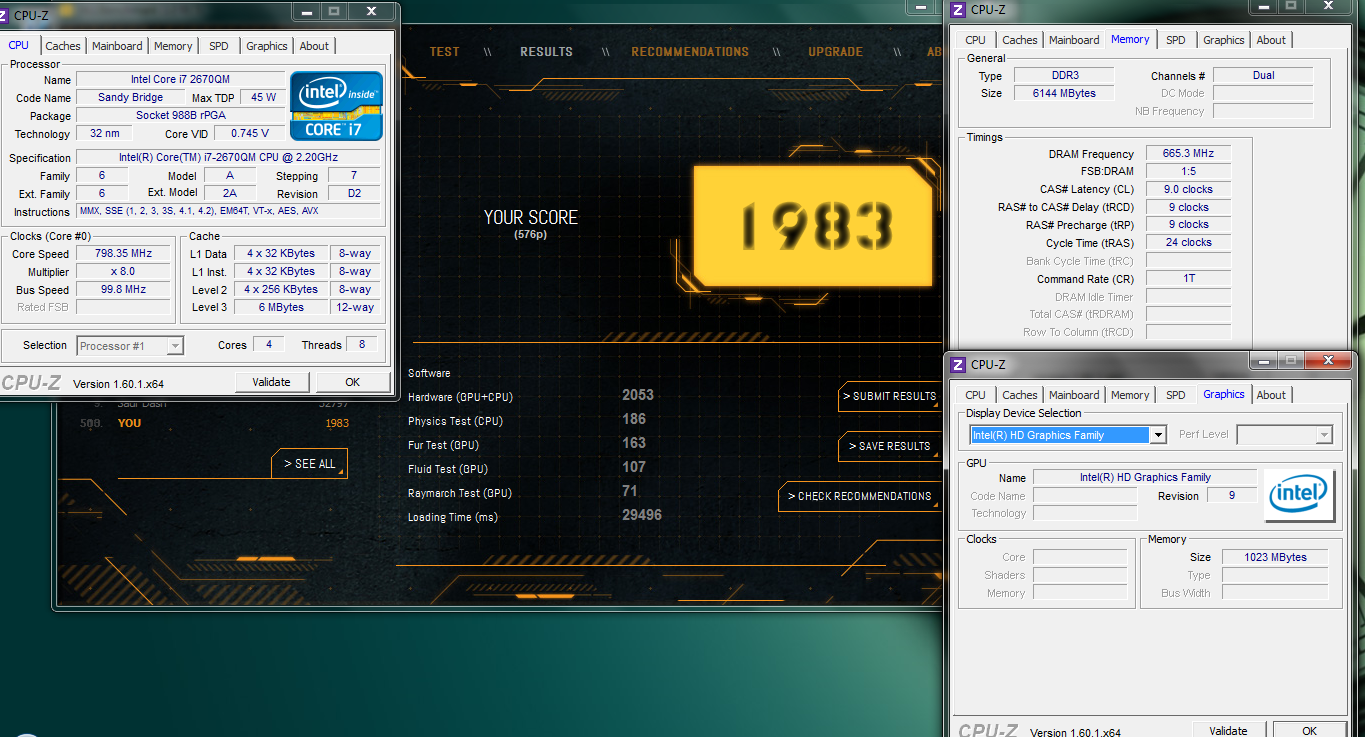Screen dimensions: 1365x737
Task: Click Command Rate value 1T
Action: (x=1188, y=278)
